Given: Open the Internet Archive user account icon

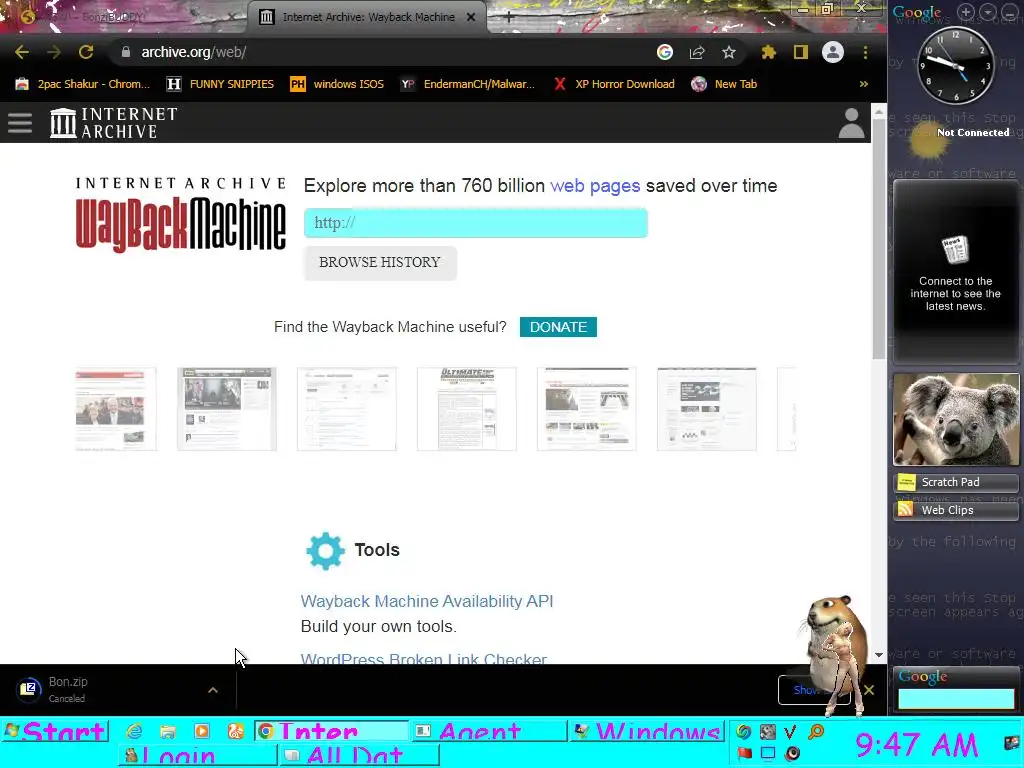Looking at the screenshot, I should coord(851,123).
